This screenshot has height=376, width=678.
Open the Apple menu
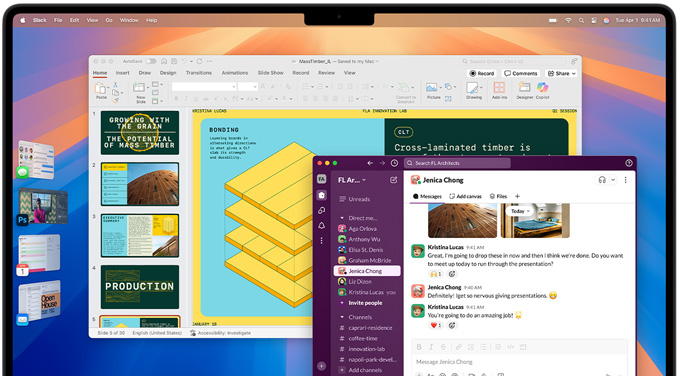22,20
